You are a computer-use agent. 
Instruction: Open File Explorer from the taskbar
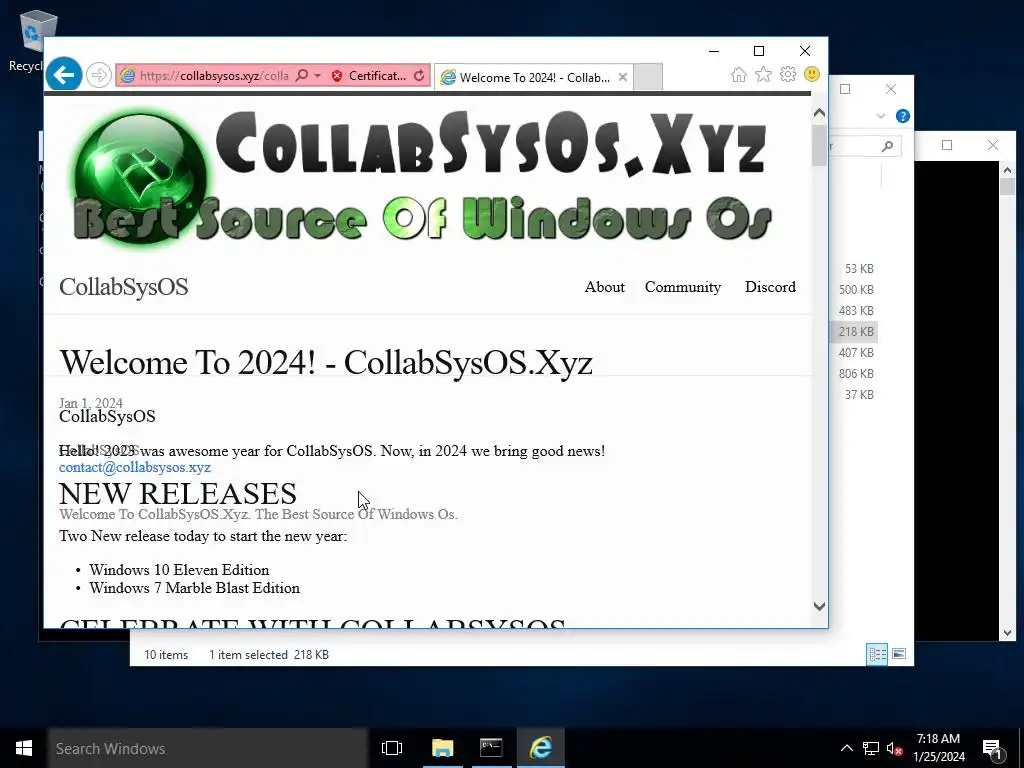tap(442, 748)
